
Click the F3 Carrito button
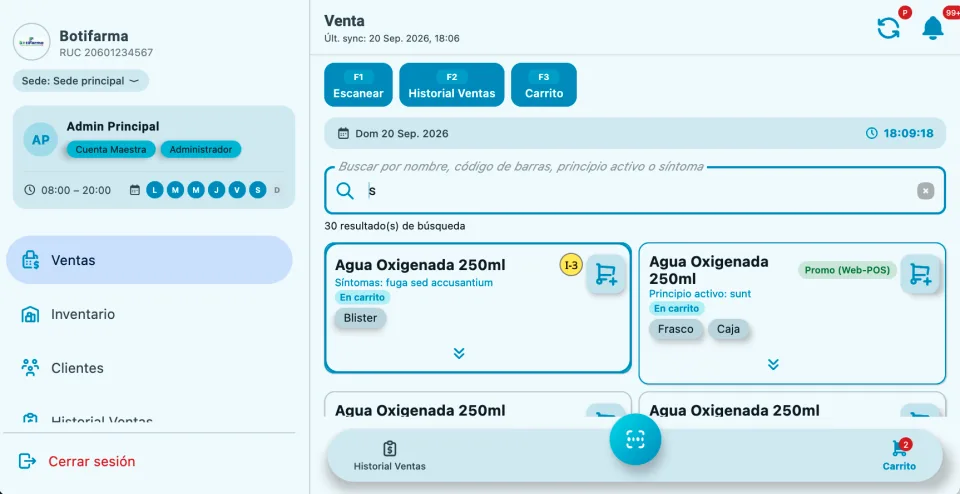tap(544, 85)
